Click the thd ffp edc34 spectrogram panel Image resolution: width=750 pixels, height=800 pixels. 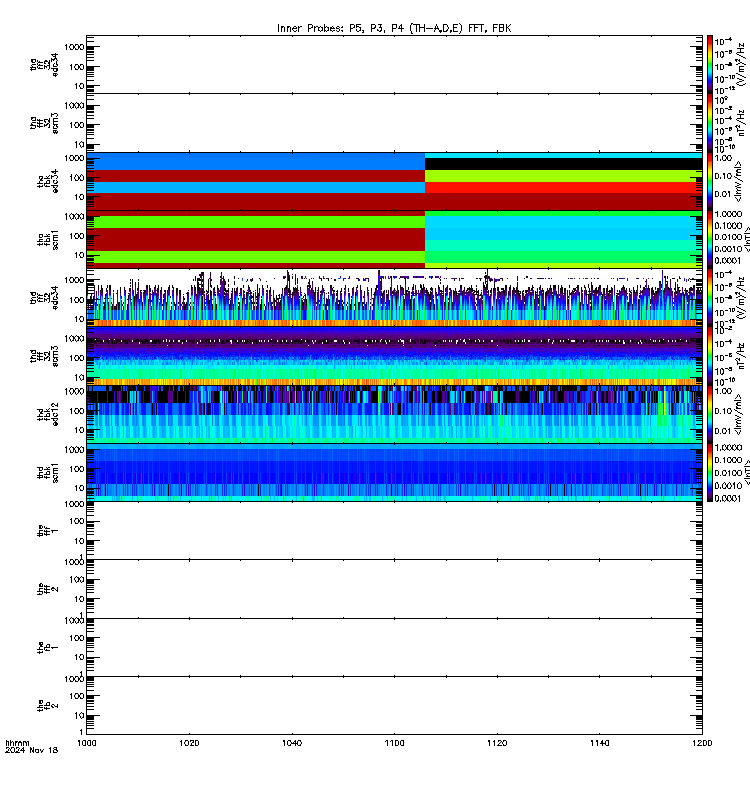pyautogui.click(x=394, y=297)
